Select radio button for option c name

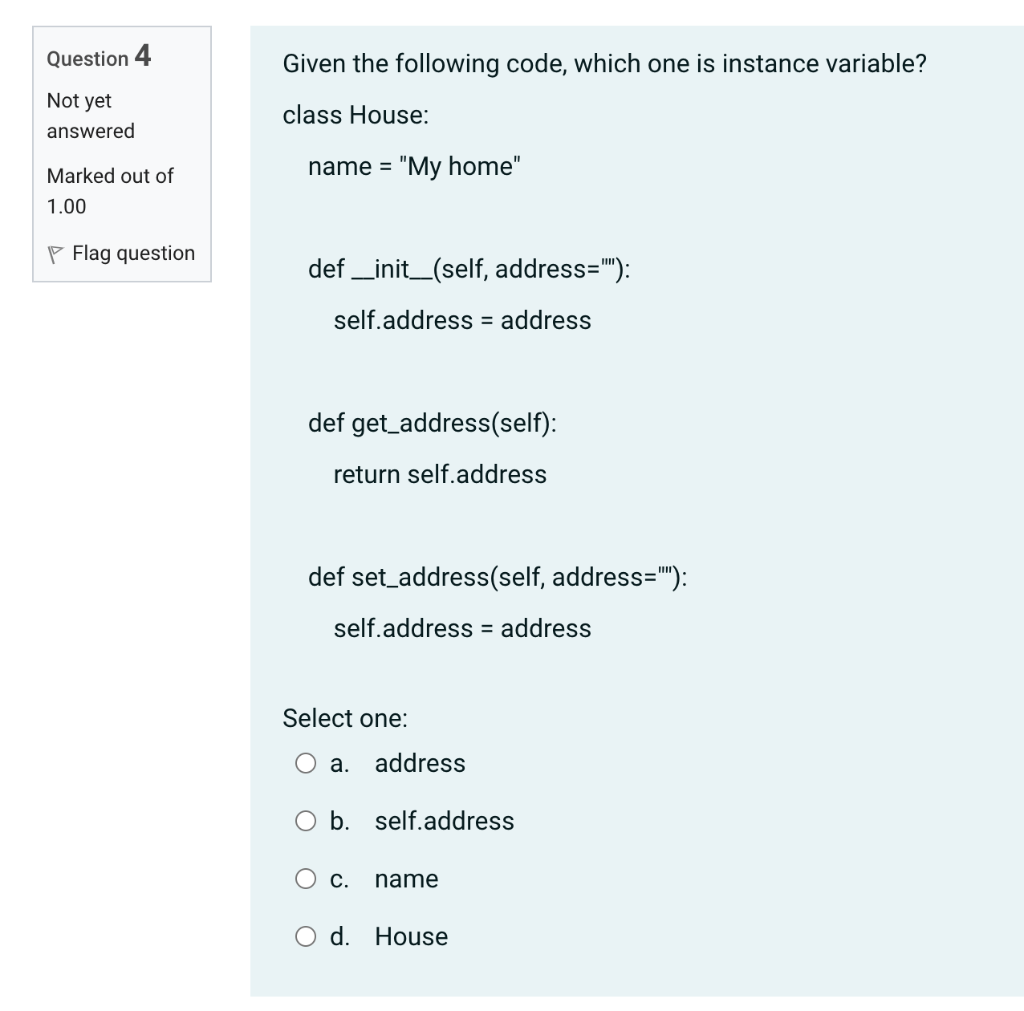coord(305,879)
